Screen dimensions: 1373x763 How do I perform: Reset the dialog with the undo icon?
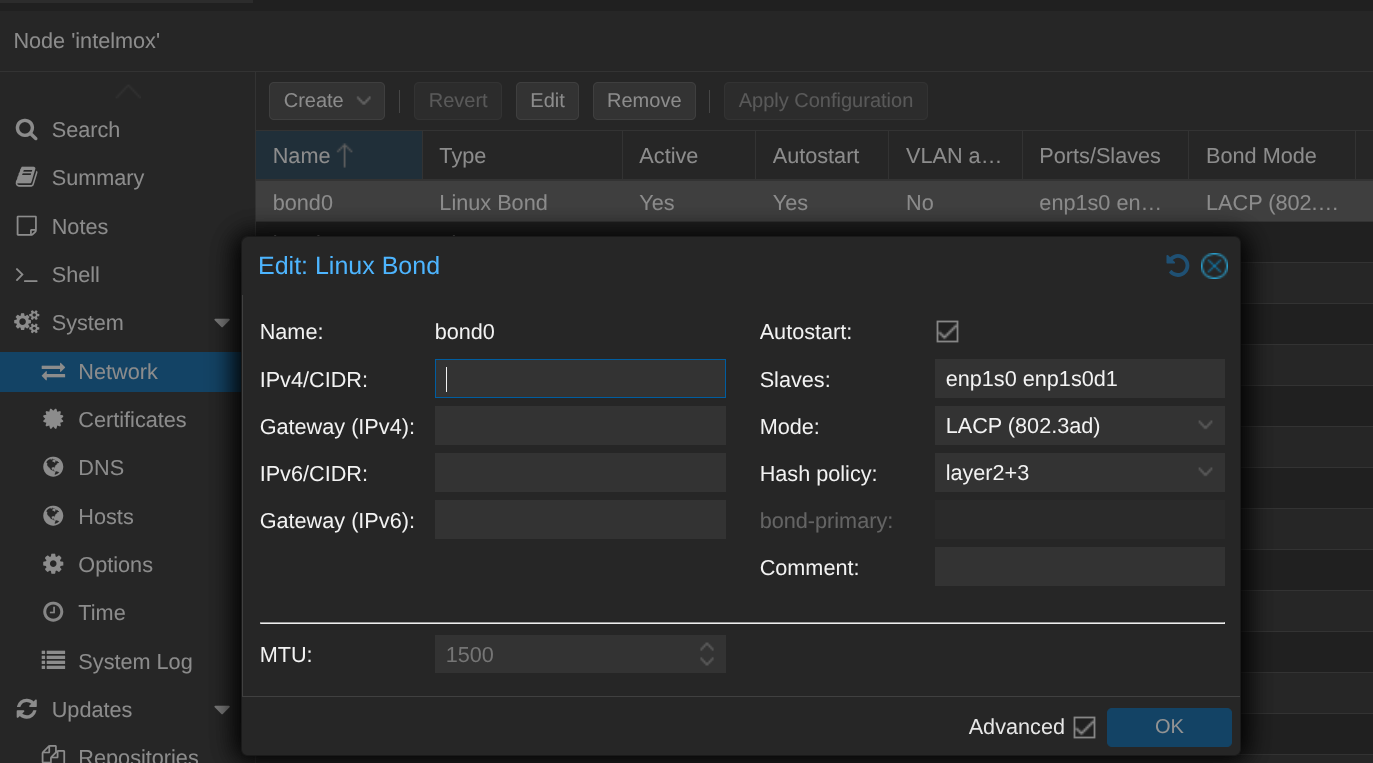(x=1178, y=266)
